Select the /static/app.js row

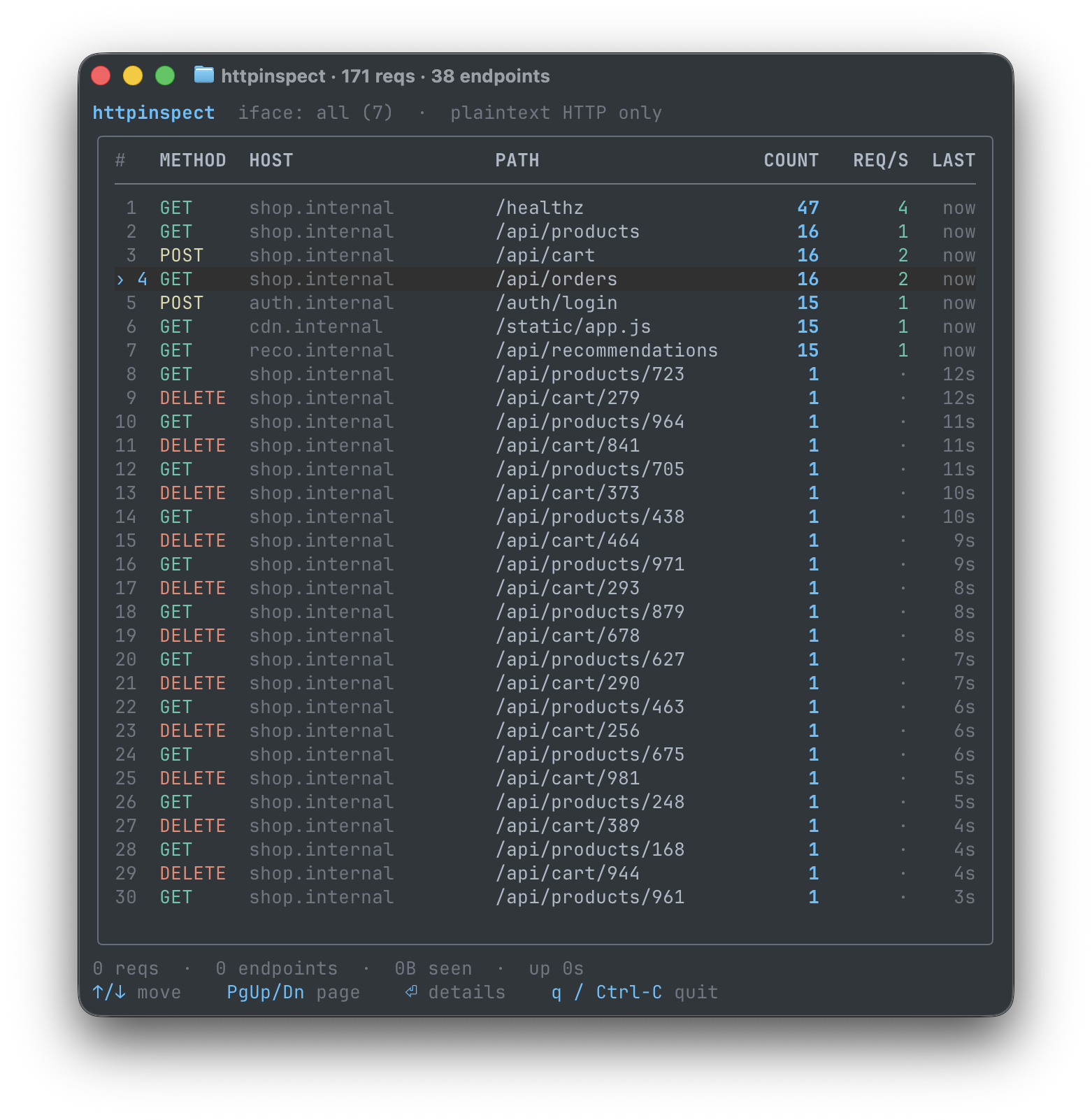545,326
